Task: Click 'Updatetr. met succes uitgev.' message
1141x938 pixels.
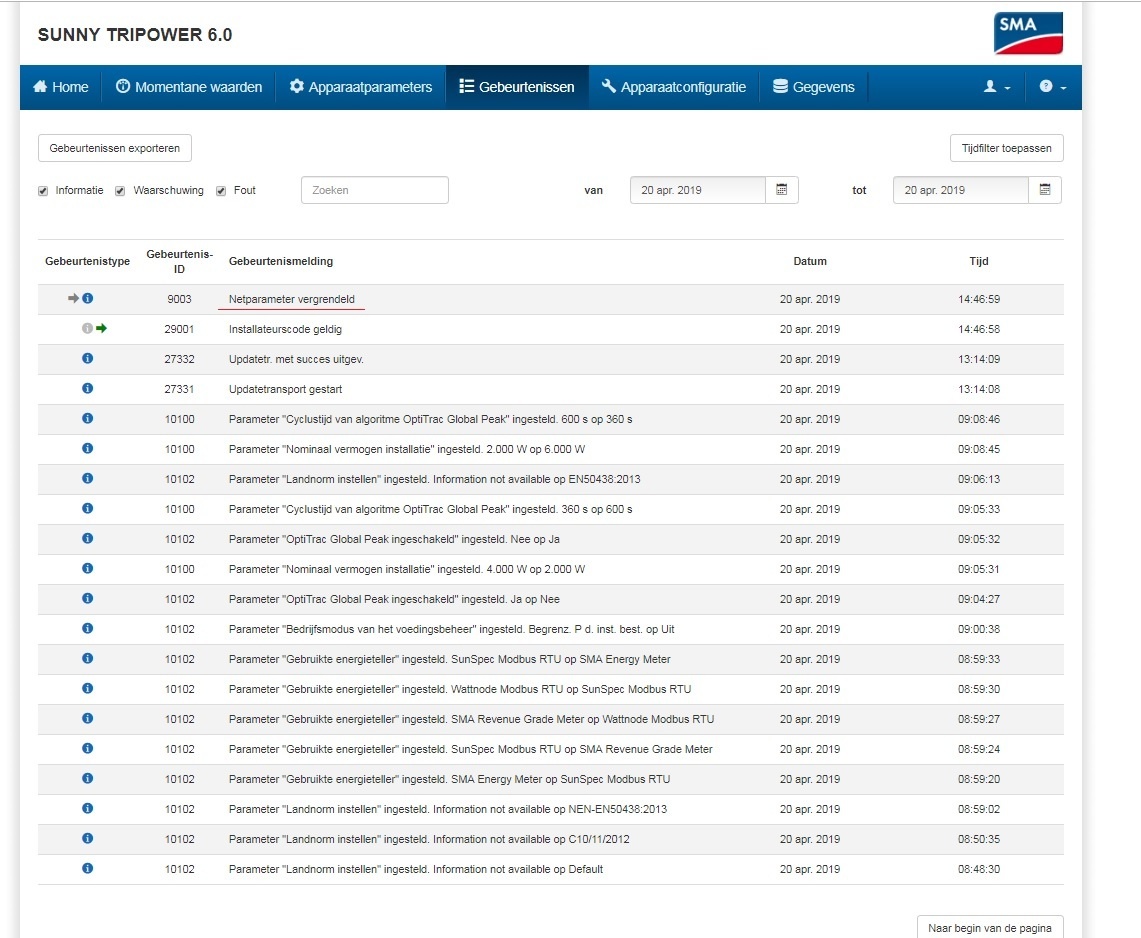Action: [296, 359]
